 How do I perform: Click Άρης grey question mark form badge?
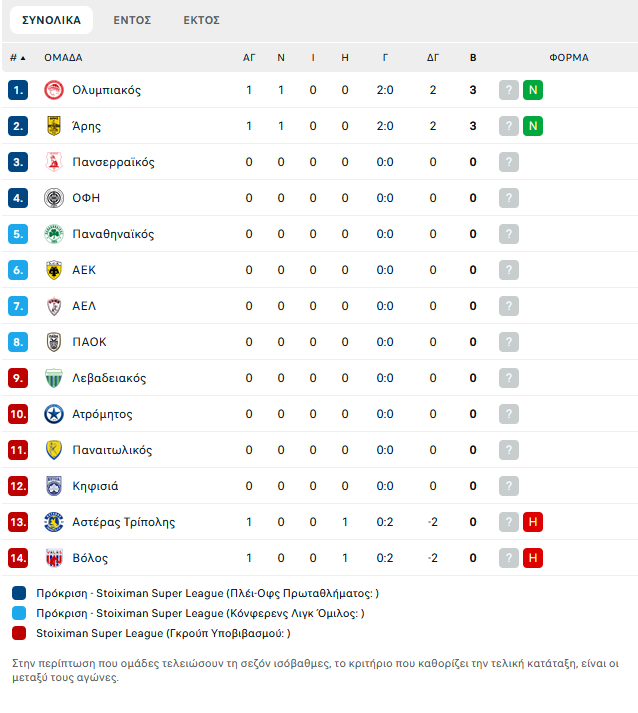509,126
